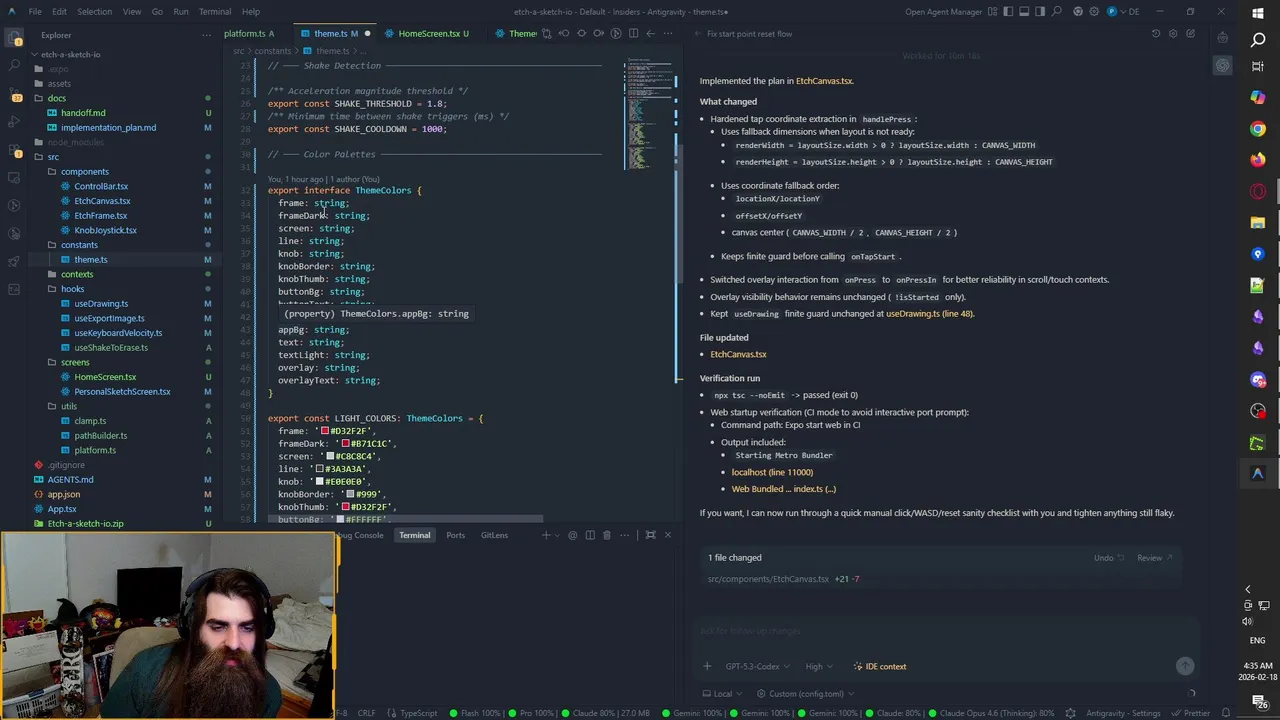Click the Windows Start button
This screenshot has height=720, width=1280.
pos(1258,13)
